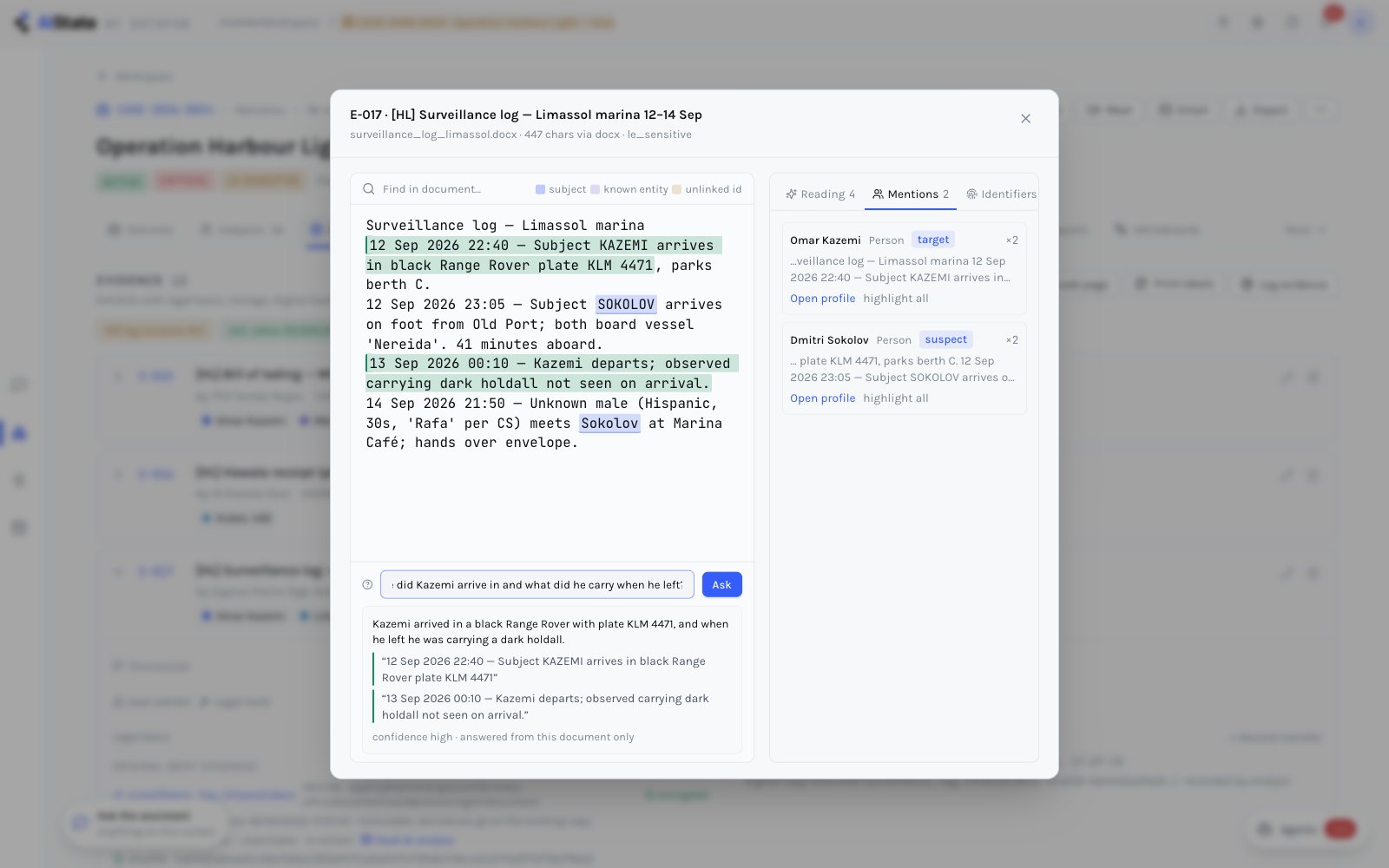Open the Identifiers tab

[1001, 194]
